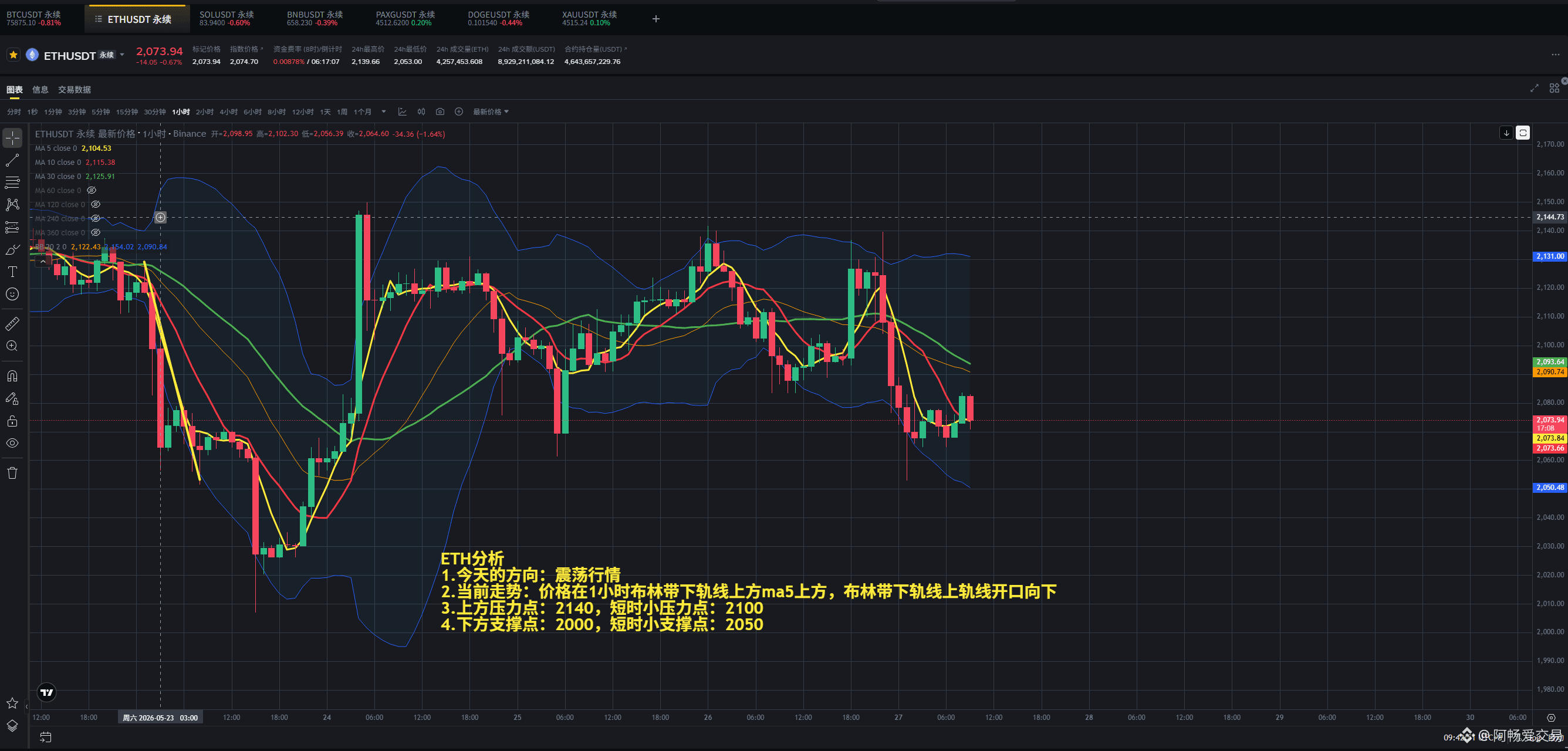1568x751 pixels.
Task: Open the technical indicators chart icon
Action: 403,112
